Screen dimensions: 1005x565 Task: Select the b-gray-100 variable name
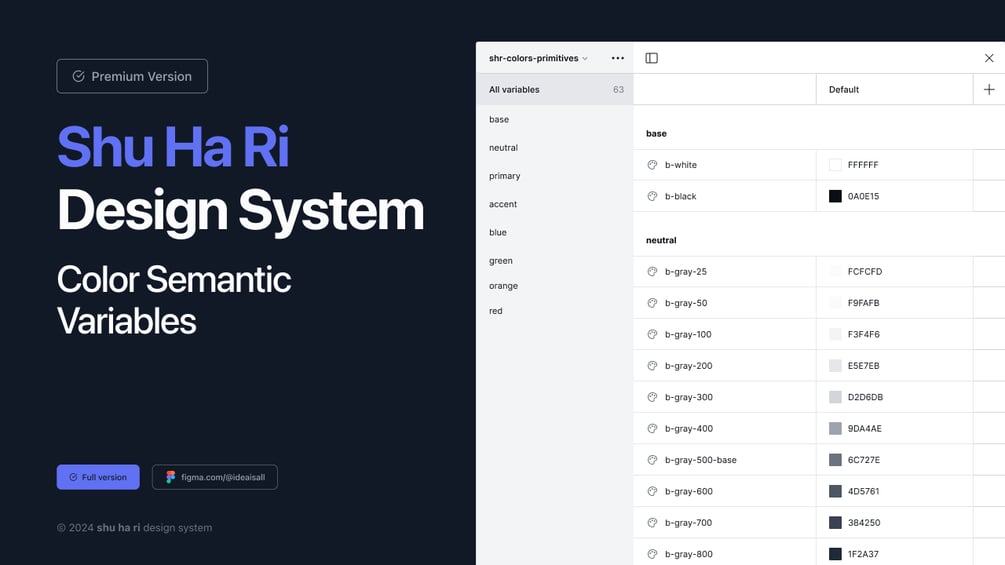pos(688,334)
